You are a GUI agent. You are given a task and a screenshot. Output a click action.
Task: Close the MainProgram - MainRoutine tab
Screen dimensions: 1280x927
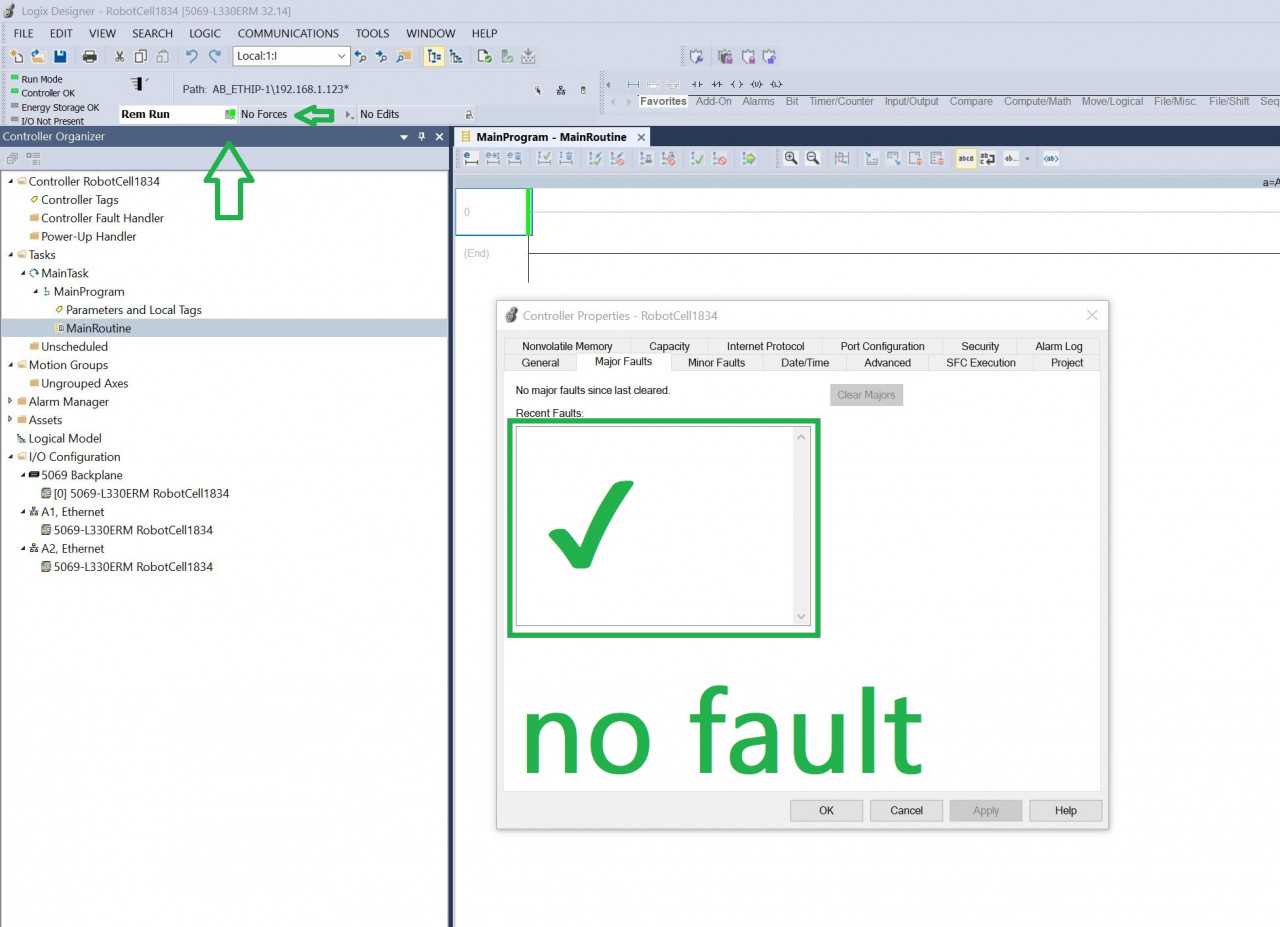tap(641, 137)
